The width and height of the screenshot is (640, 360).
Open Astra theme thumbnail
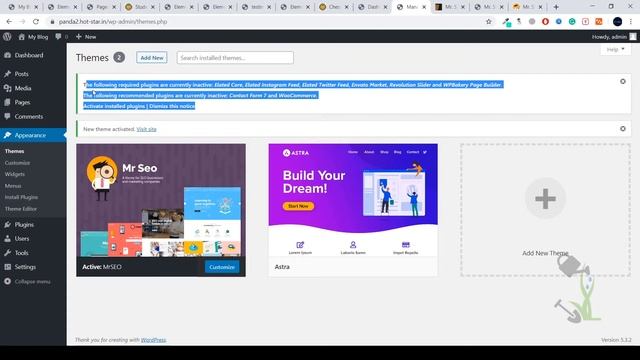point(353,200)
